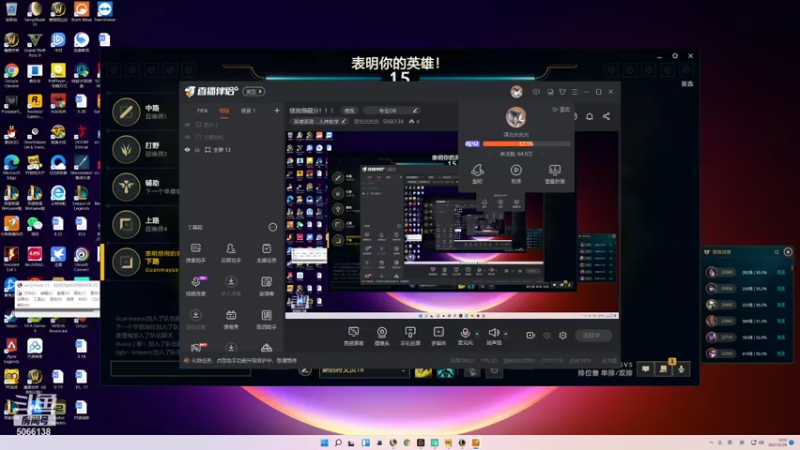The height and width of the screenshot is (450, 800).
Task: Select the 辅助 support slot
Action: 140,187
